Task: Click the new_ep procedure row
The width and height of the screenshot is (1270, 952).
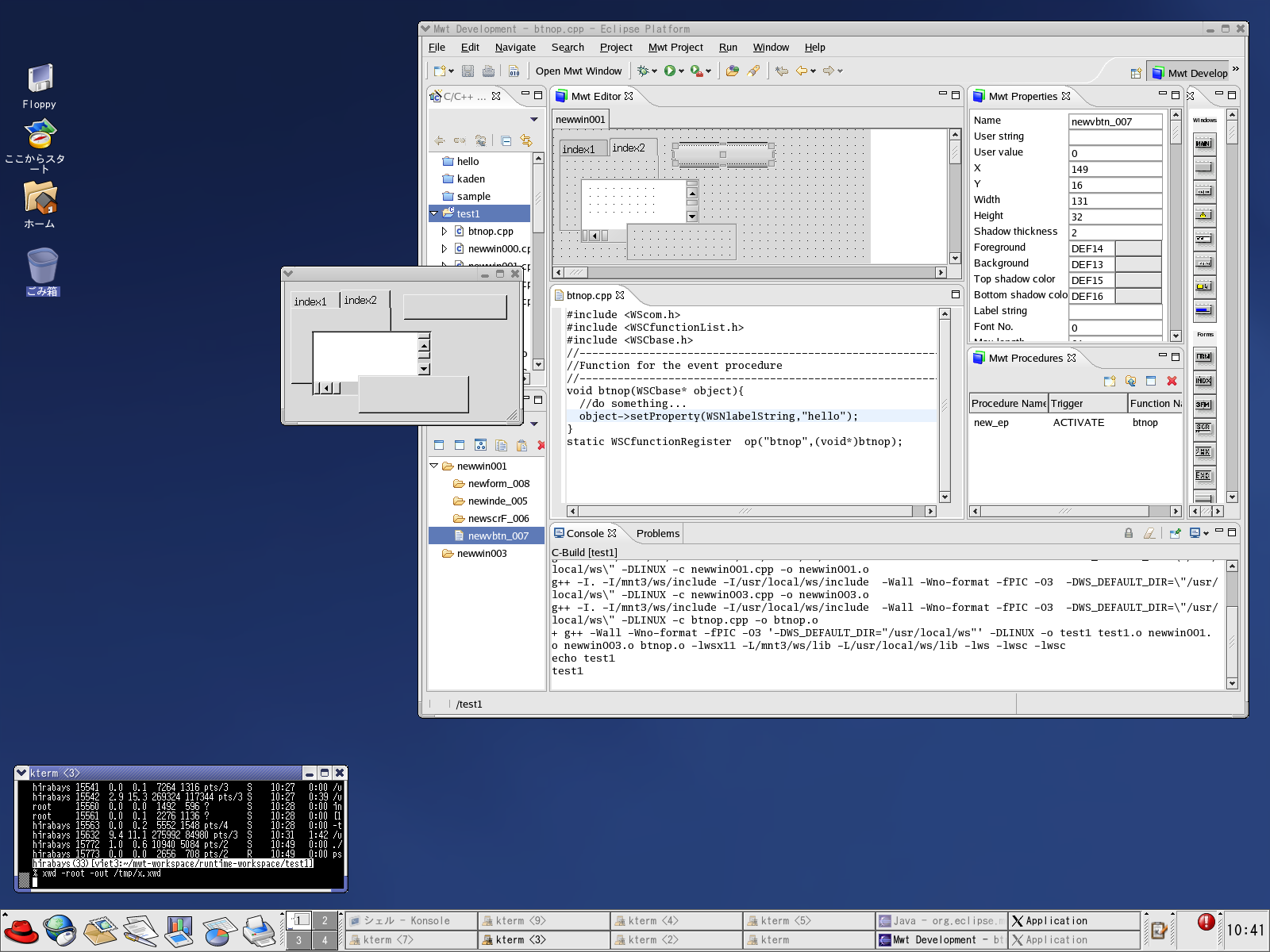Action: point(1076,423)
